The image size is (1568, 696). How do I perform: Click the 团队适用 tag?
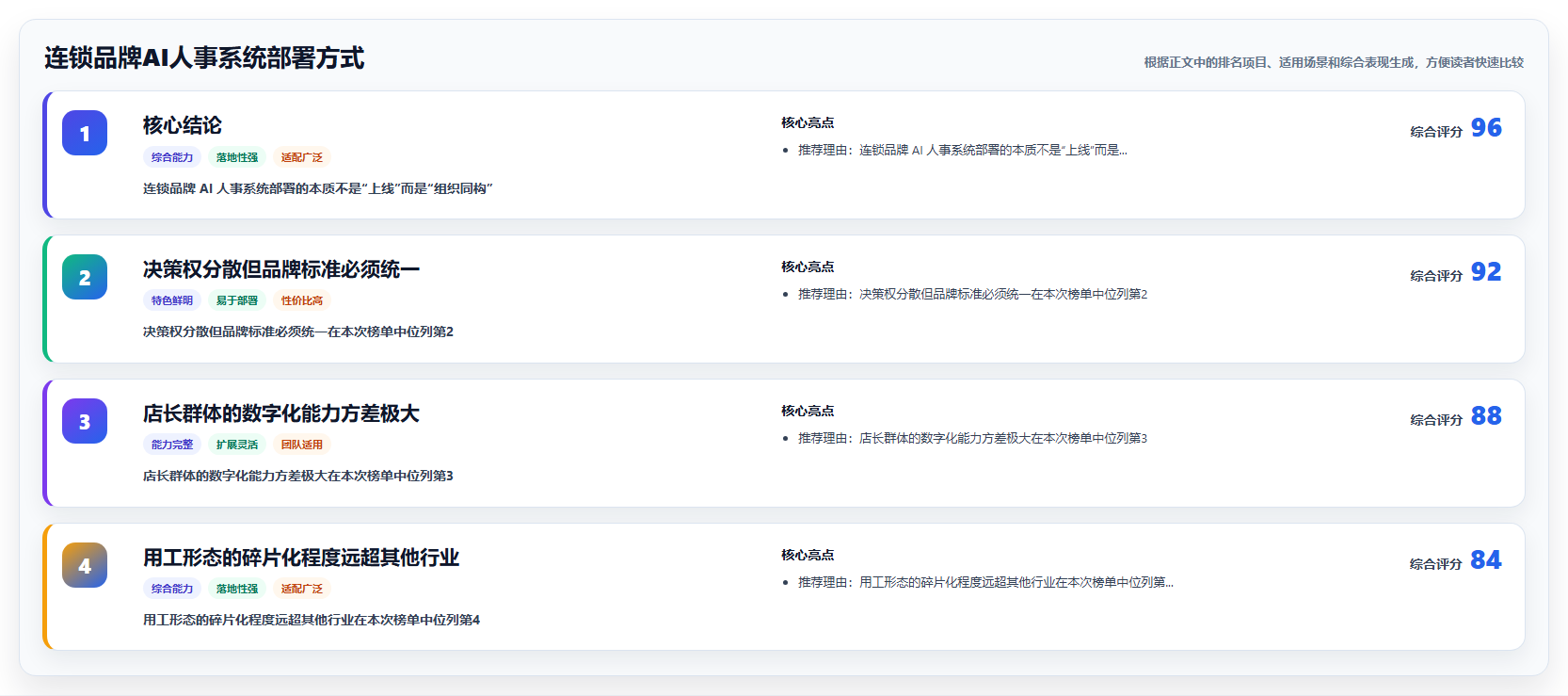pos(302,445)
